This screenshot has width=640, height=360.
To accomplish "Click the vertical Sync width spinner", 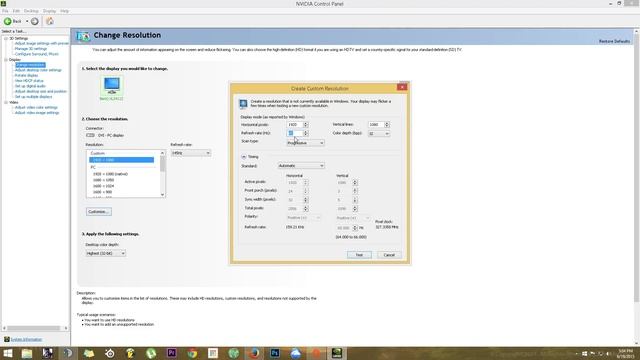I will (x=355, y=200).
